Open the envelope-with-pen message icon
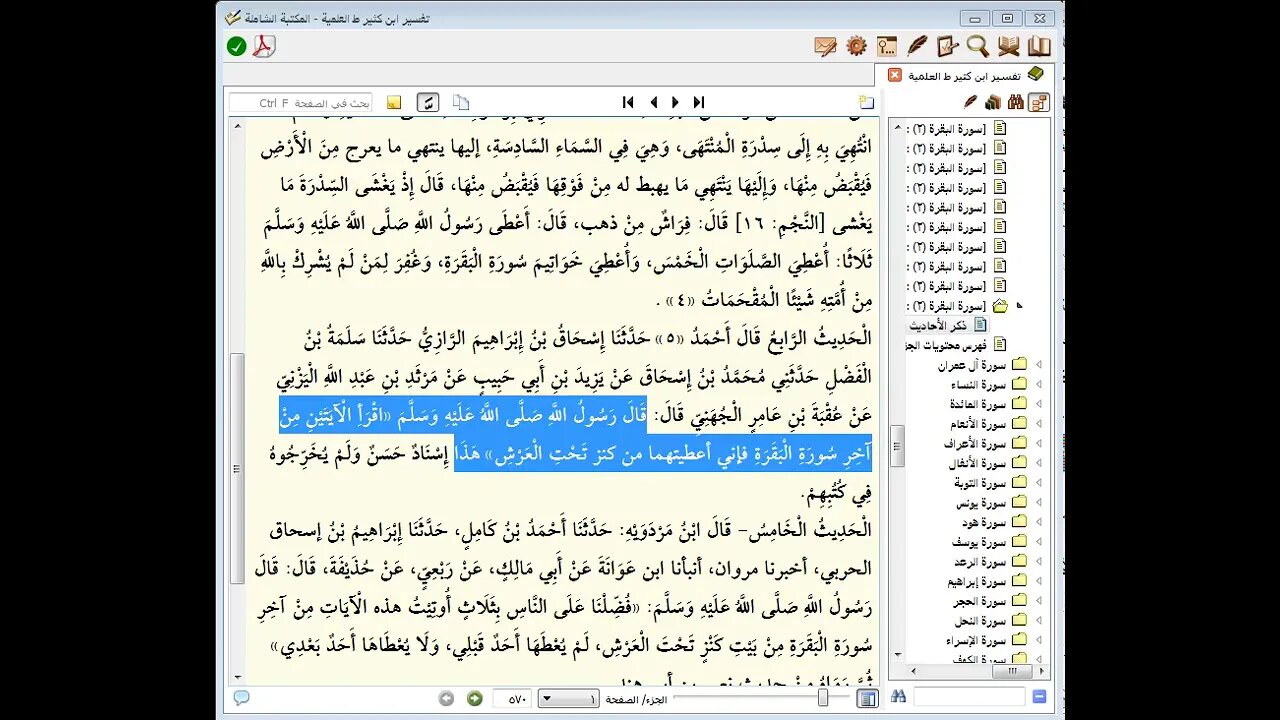 click(825, 46)
